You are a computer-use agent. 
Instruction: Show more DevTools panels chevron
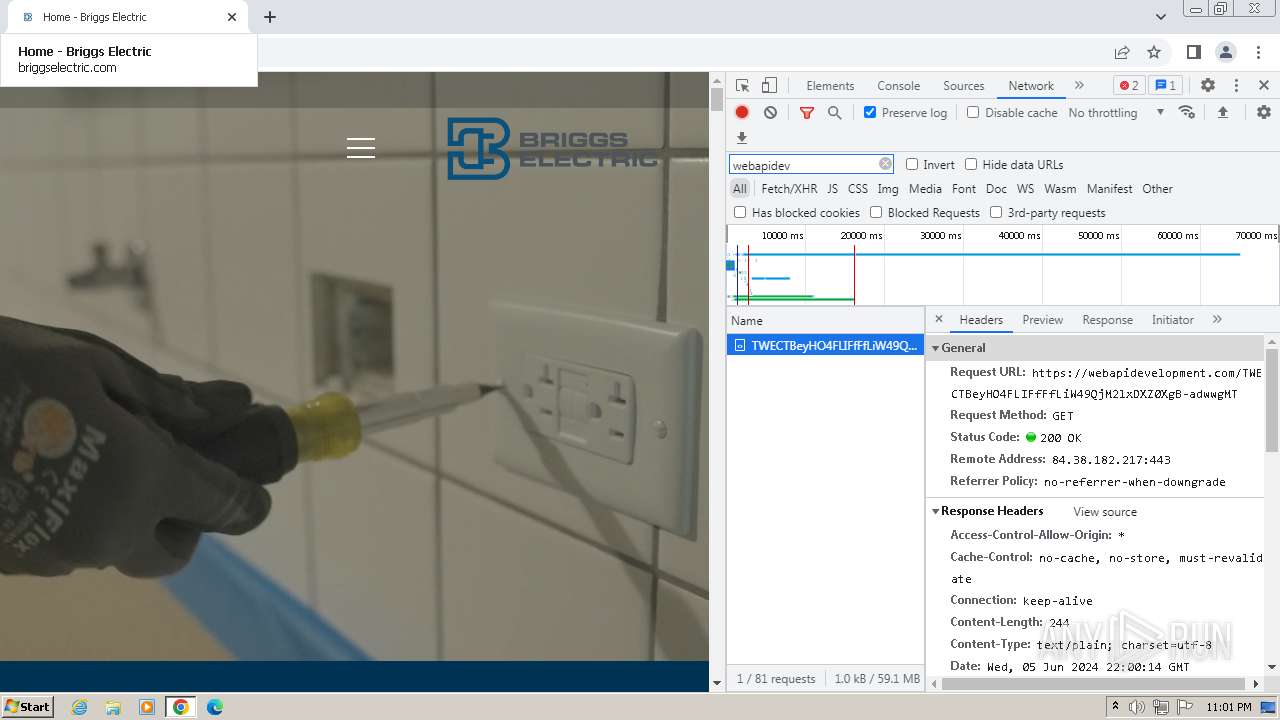[1079, 86]
